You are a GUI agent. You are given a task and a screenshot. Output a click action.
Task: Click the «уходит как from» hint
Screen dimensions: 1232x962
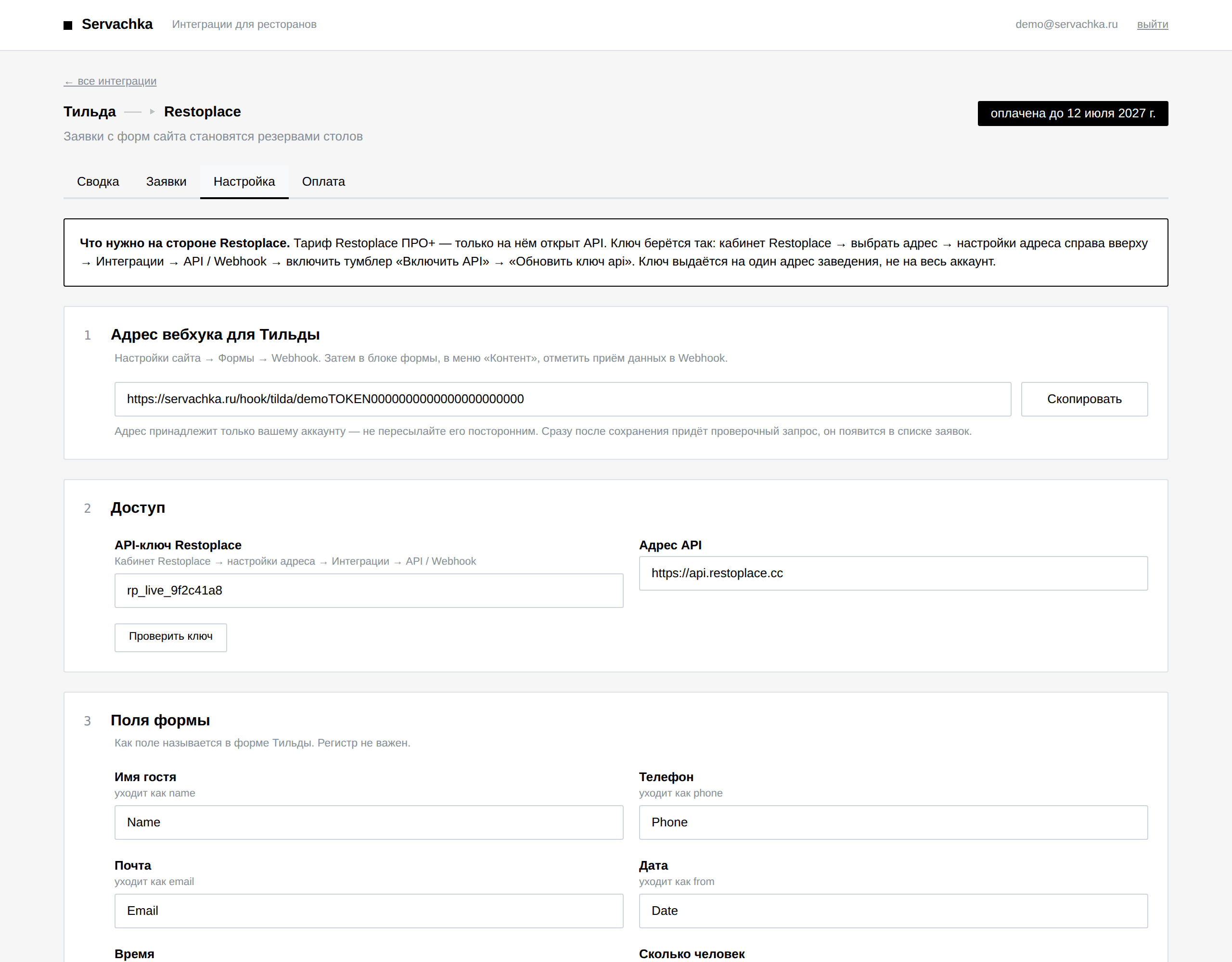point(676,881)
